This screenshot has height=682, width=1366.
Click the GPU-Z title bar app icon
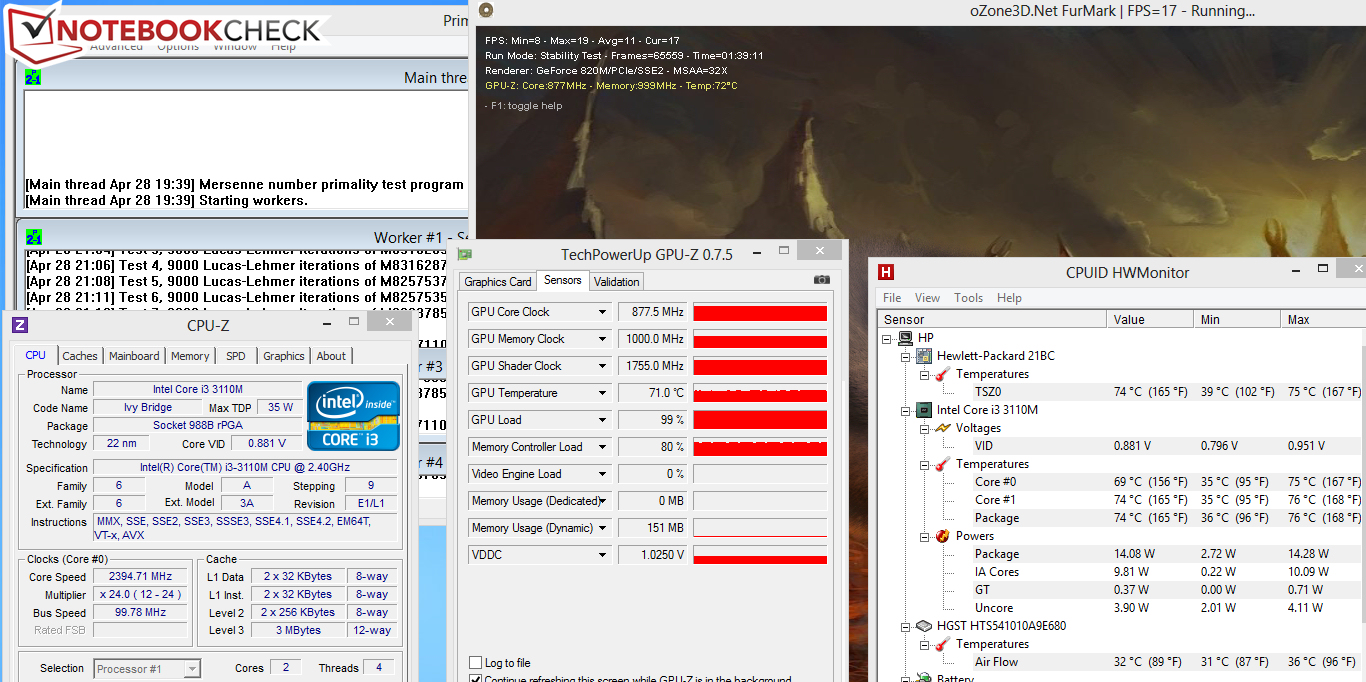pyautogui.click(x=465, y=255)
